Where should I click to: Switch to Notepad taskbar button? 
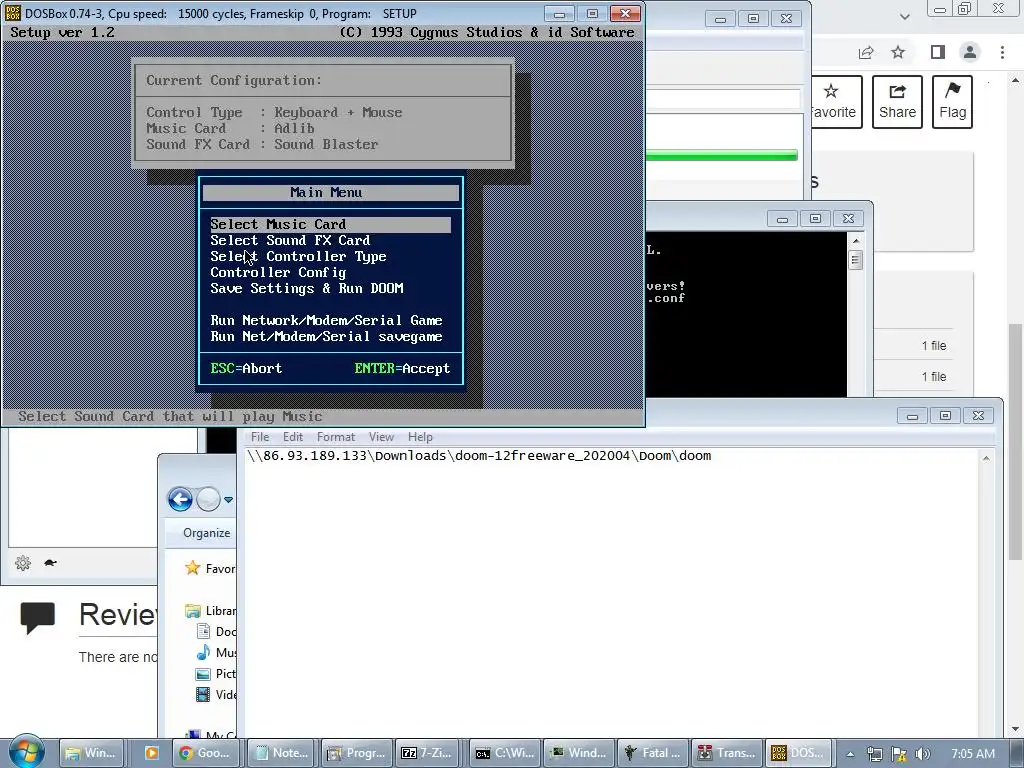pos(281,753)
